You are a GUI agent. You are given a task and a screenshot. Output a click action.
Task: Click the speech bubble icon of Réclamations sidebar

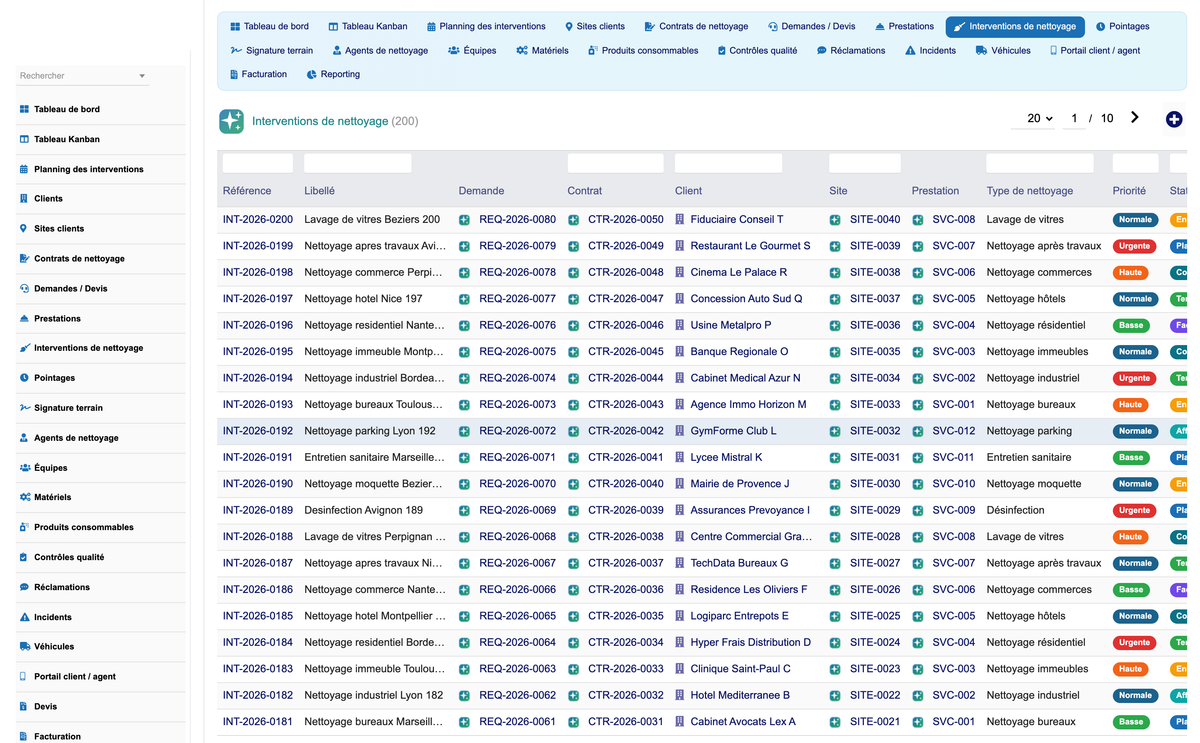point(24,587)
